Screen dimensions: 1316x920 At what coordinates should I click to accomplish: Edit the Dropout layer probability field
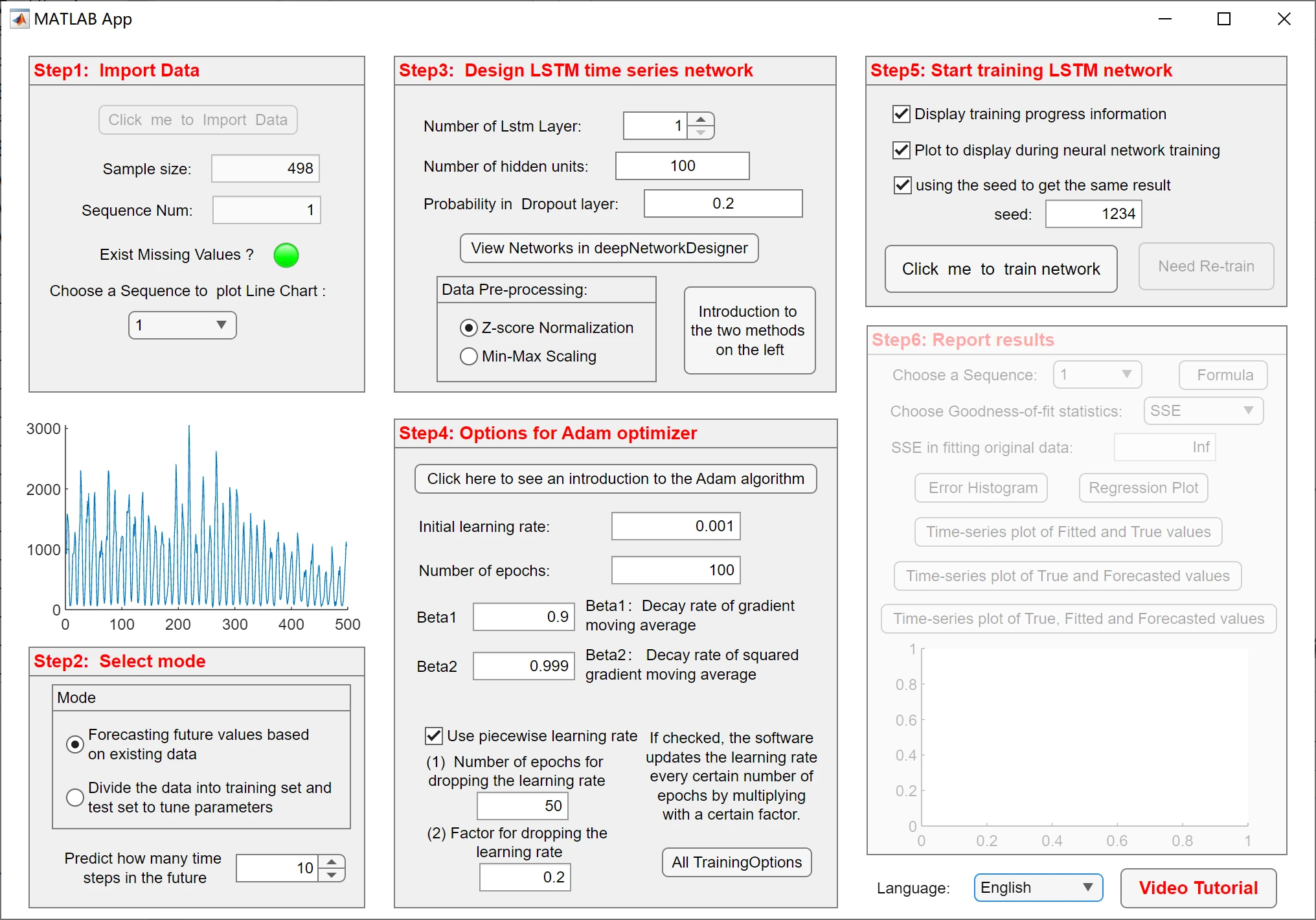click(x=723, y=203)
